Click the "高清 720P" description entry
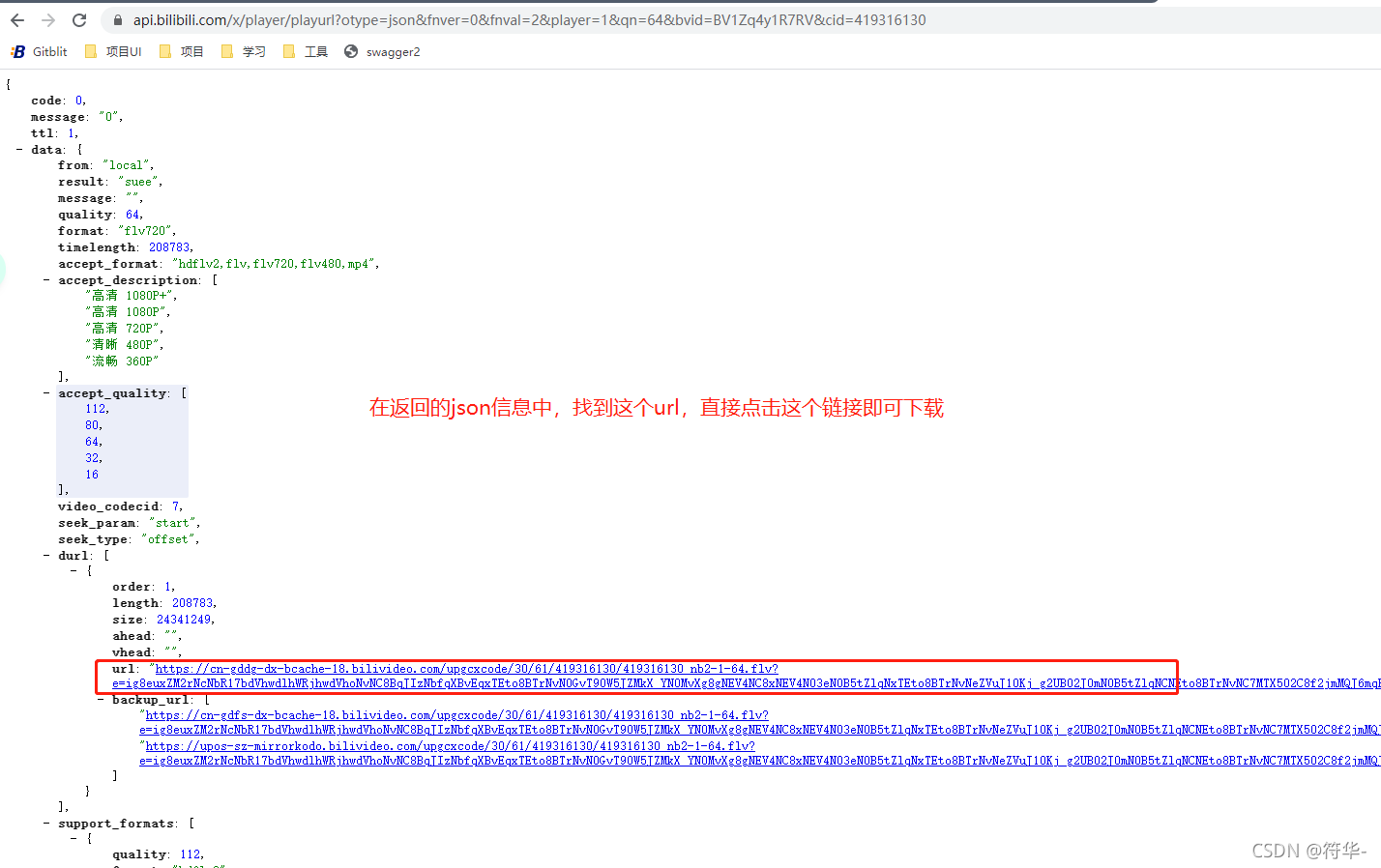This screenshot has width=1381, height=868. (x=123, y=329)
